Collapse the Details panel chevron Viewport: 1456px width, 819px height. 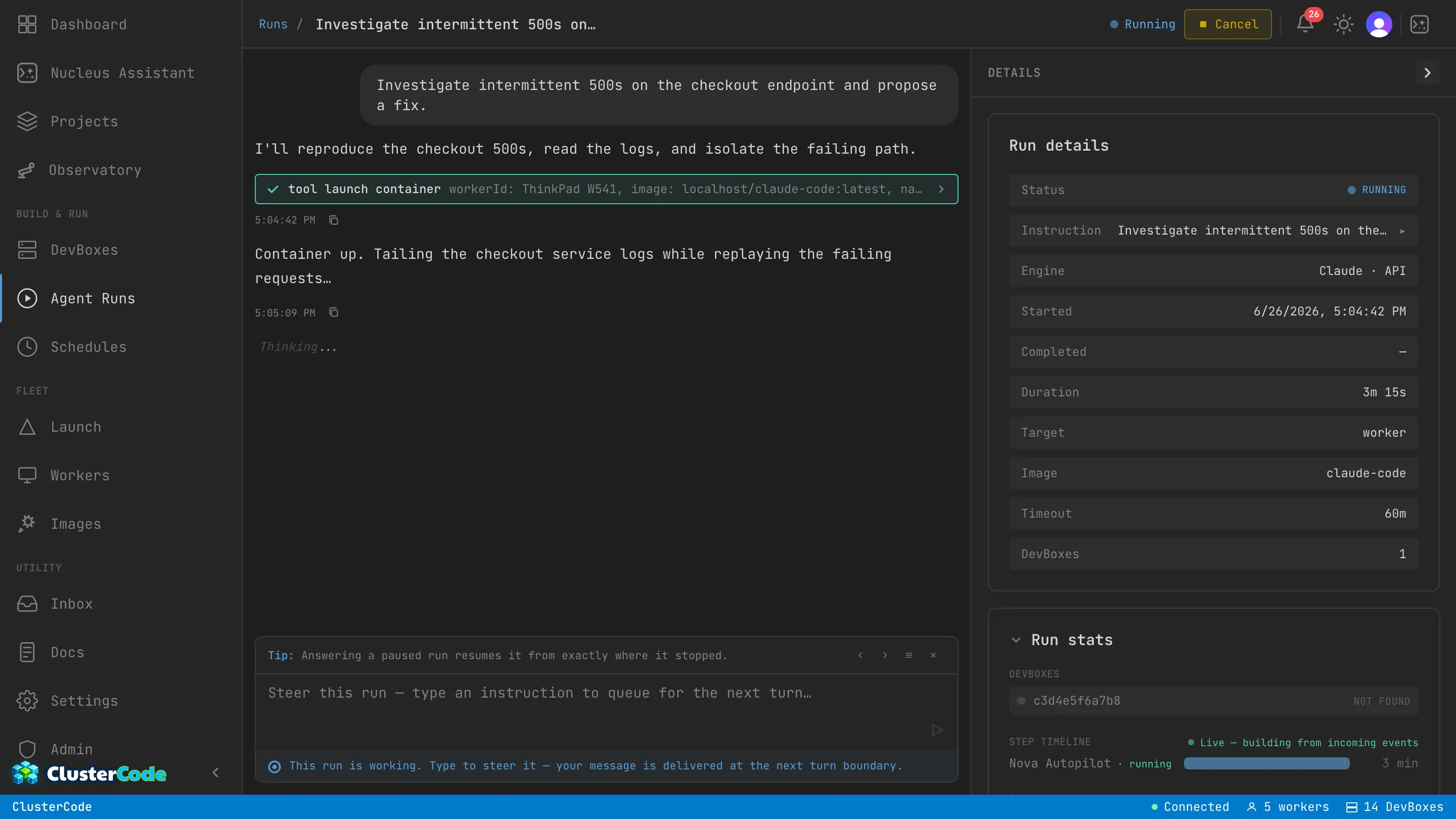click(x=1427, y=73)
